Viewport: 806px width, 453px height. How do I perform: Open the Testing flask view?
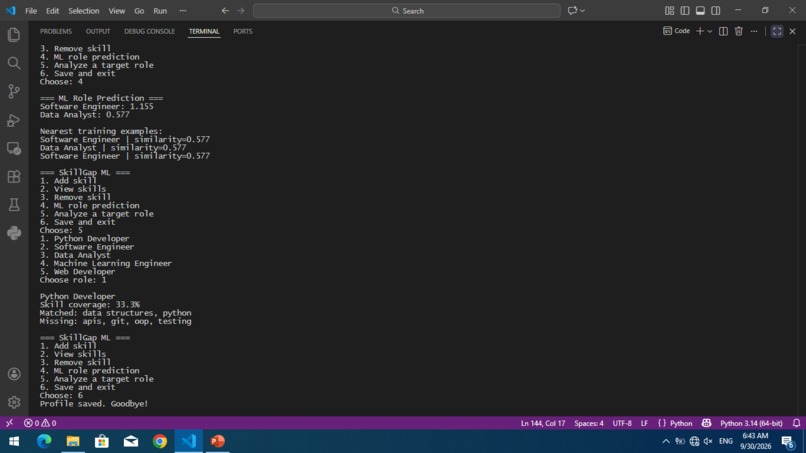pyautogui.click(x=14, y=205)
